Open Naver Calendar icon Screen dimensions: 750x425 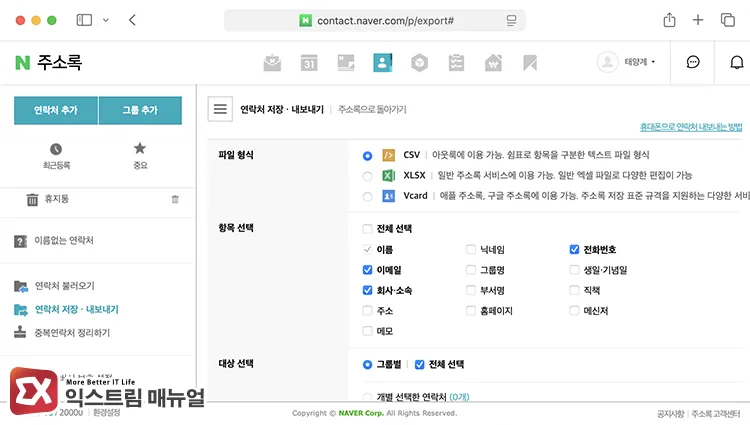(309, 63)
